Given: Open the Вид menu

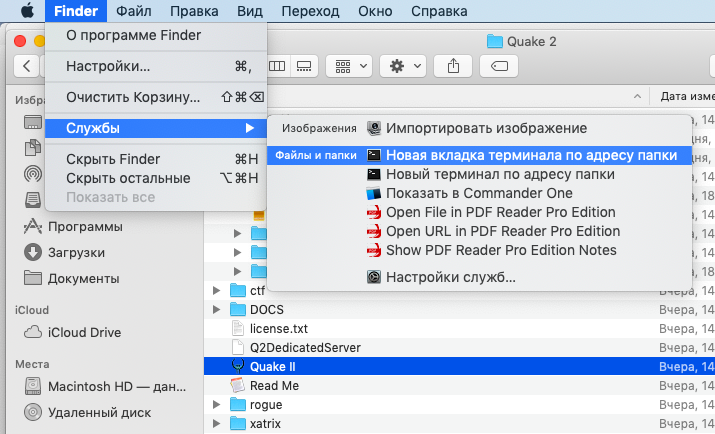Looking at the screenshot, I should tap(250, 11).
